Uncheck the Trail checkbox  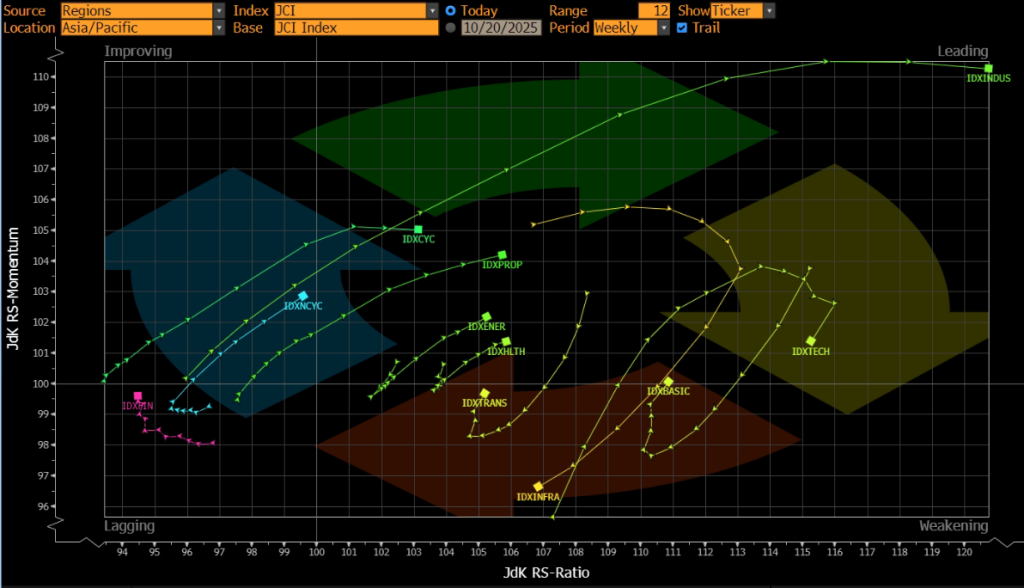(x=682, y=28)
